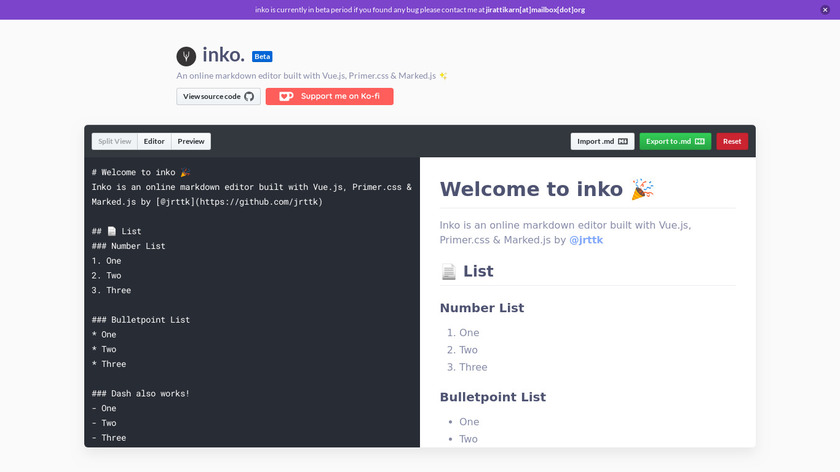Click Import .md button
Screen dimensions: 840x472
coord(602,141)
